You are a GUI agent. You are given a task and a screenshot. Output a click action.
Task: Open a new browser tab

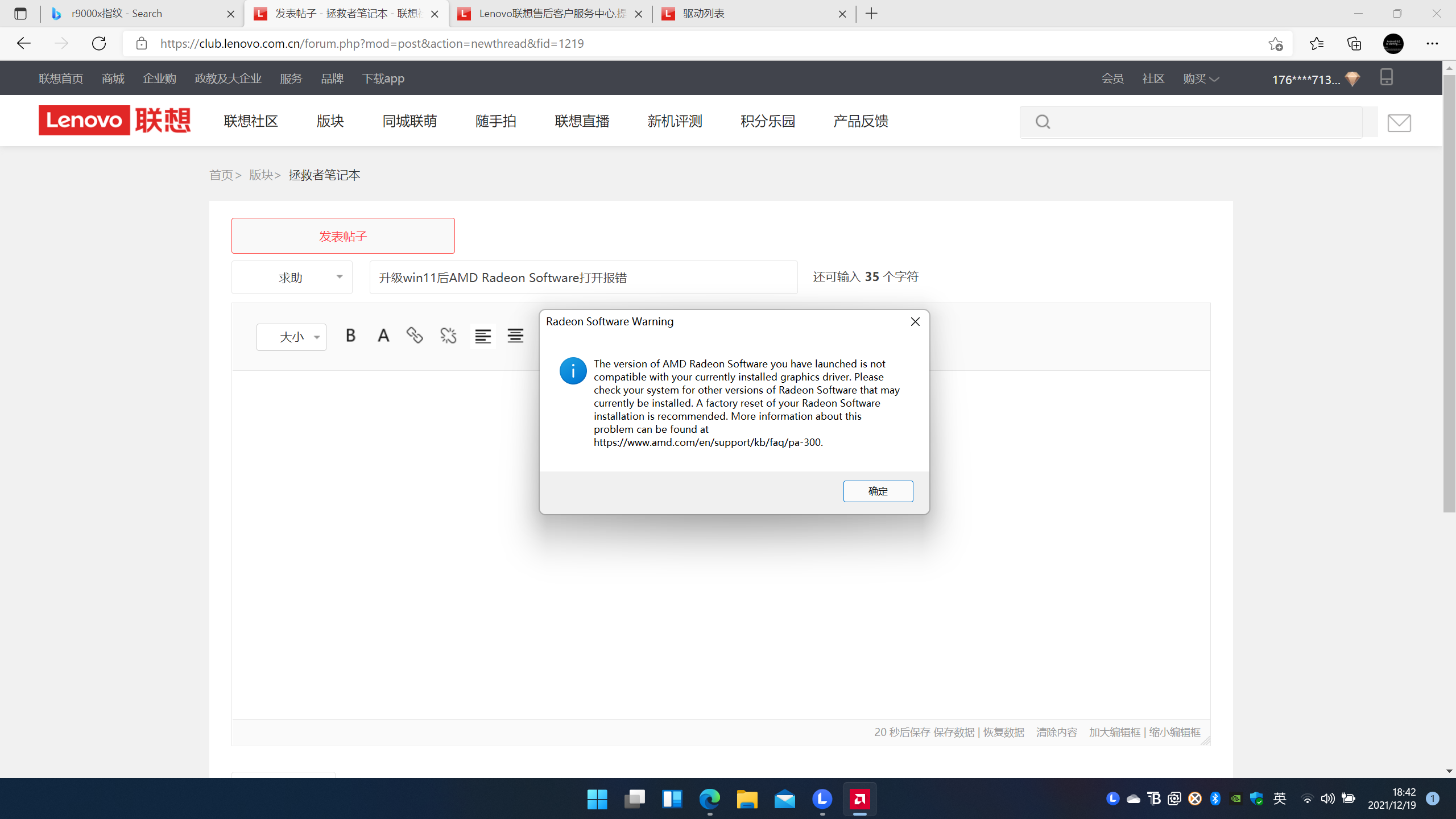click(x=871, y=14)
